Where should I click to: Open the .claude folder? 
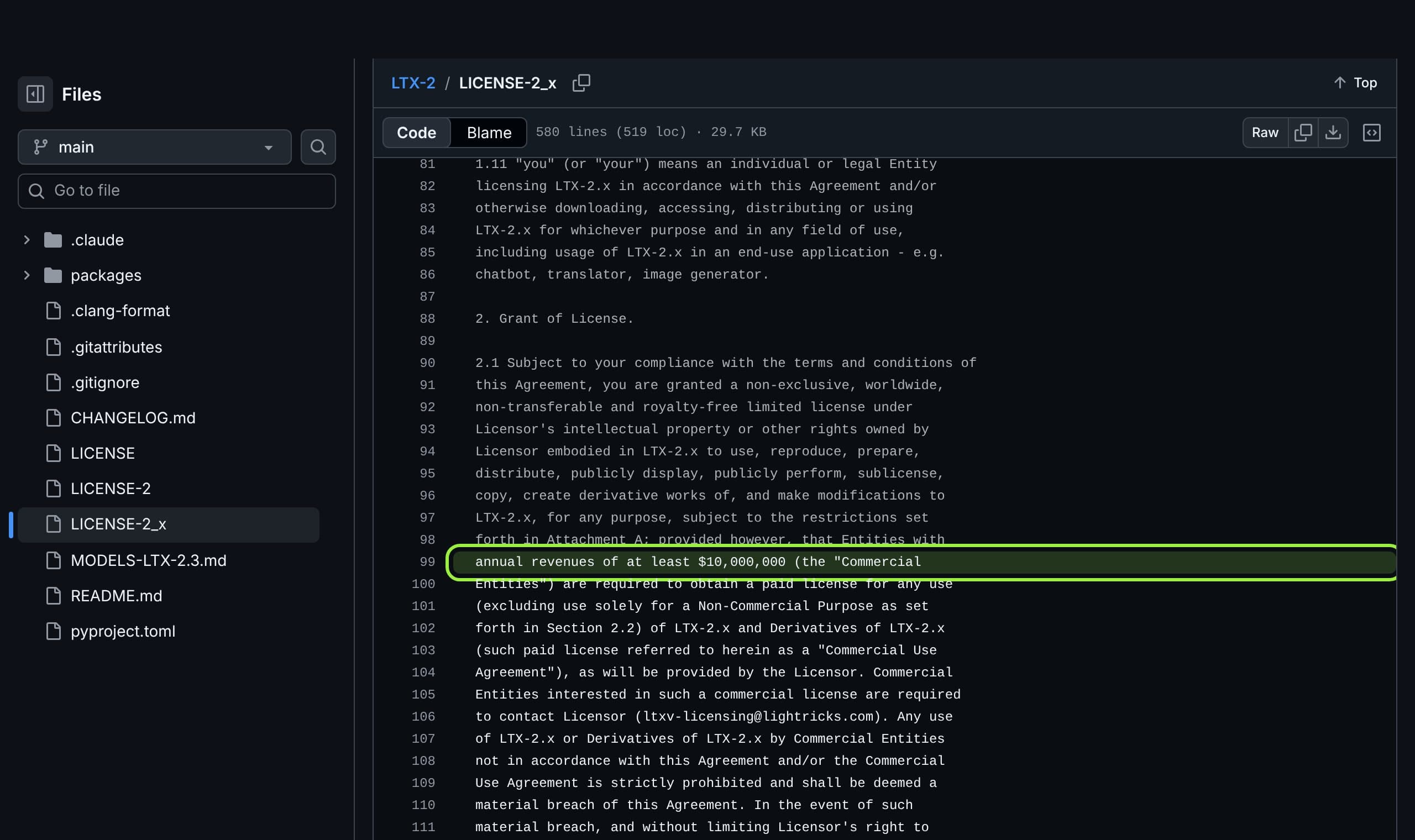(x=97, y=240)
